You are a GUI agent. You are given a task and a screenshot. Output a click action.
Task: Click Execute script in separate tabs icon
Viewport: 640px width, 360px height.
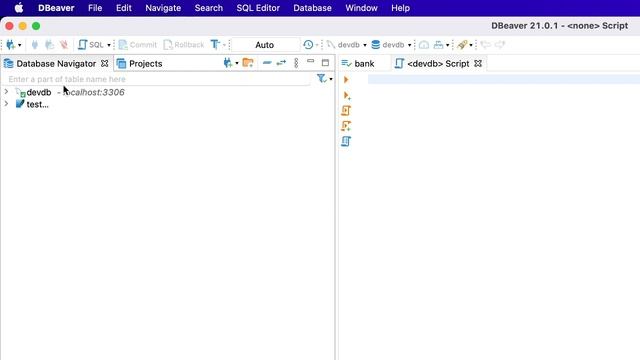click(x=346, y=126)
